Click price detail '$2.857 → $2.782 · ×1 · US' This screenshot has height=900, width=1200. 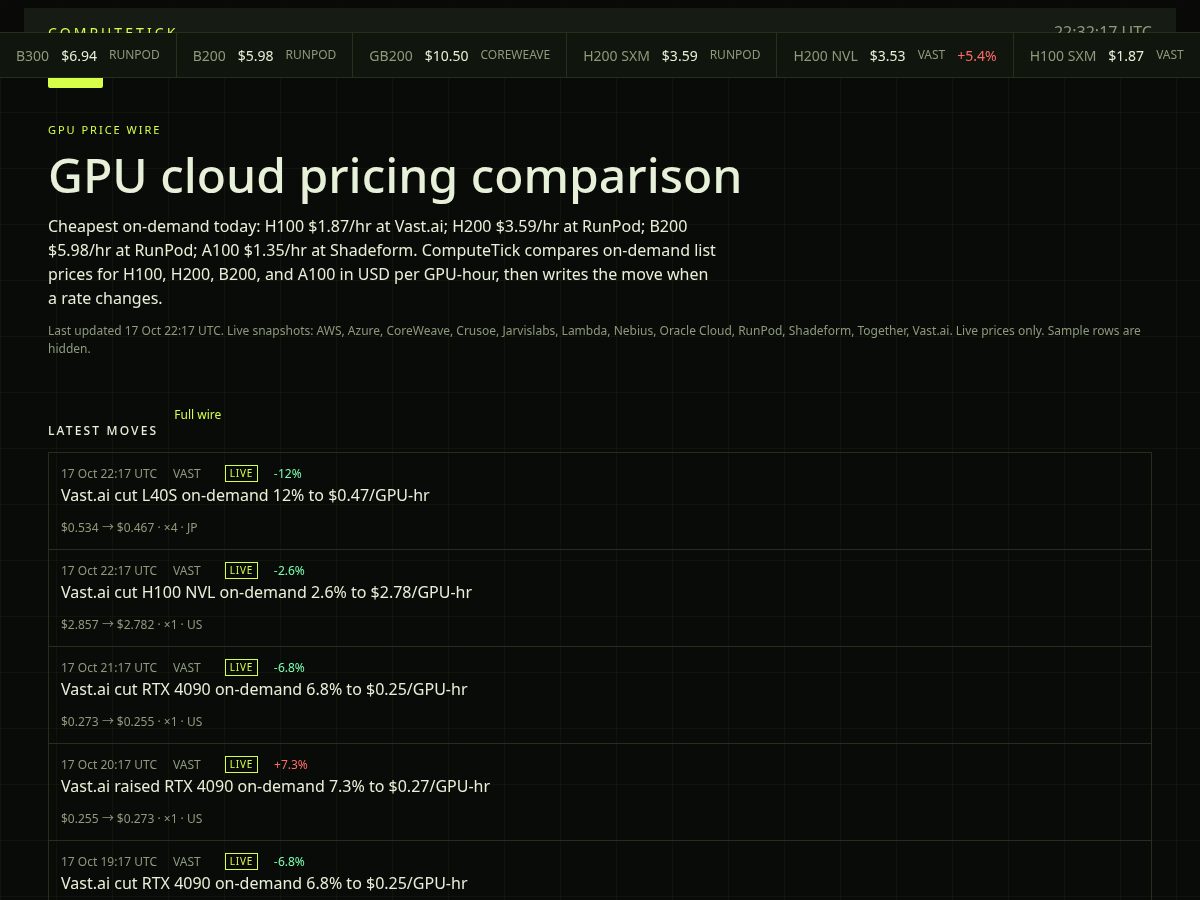[131, 624]
